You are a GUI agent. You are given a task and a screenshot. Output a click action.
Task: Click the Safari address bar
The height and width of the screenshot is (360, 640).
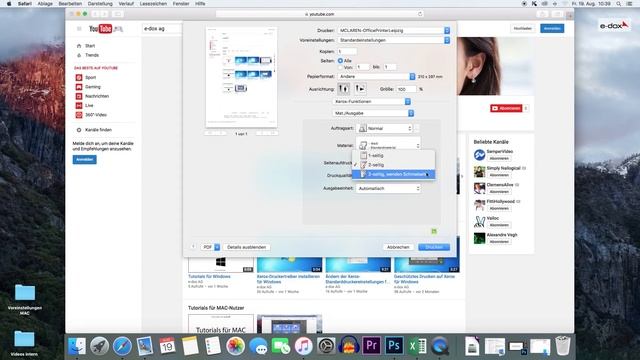coord(320,14)
